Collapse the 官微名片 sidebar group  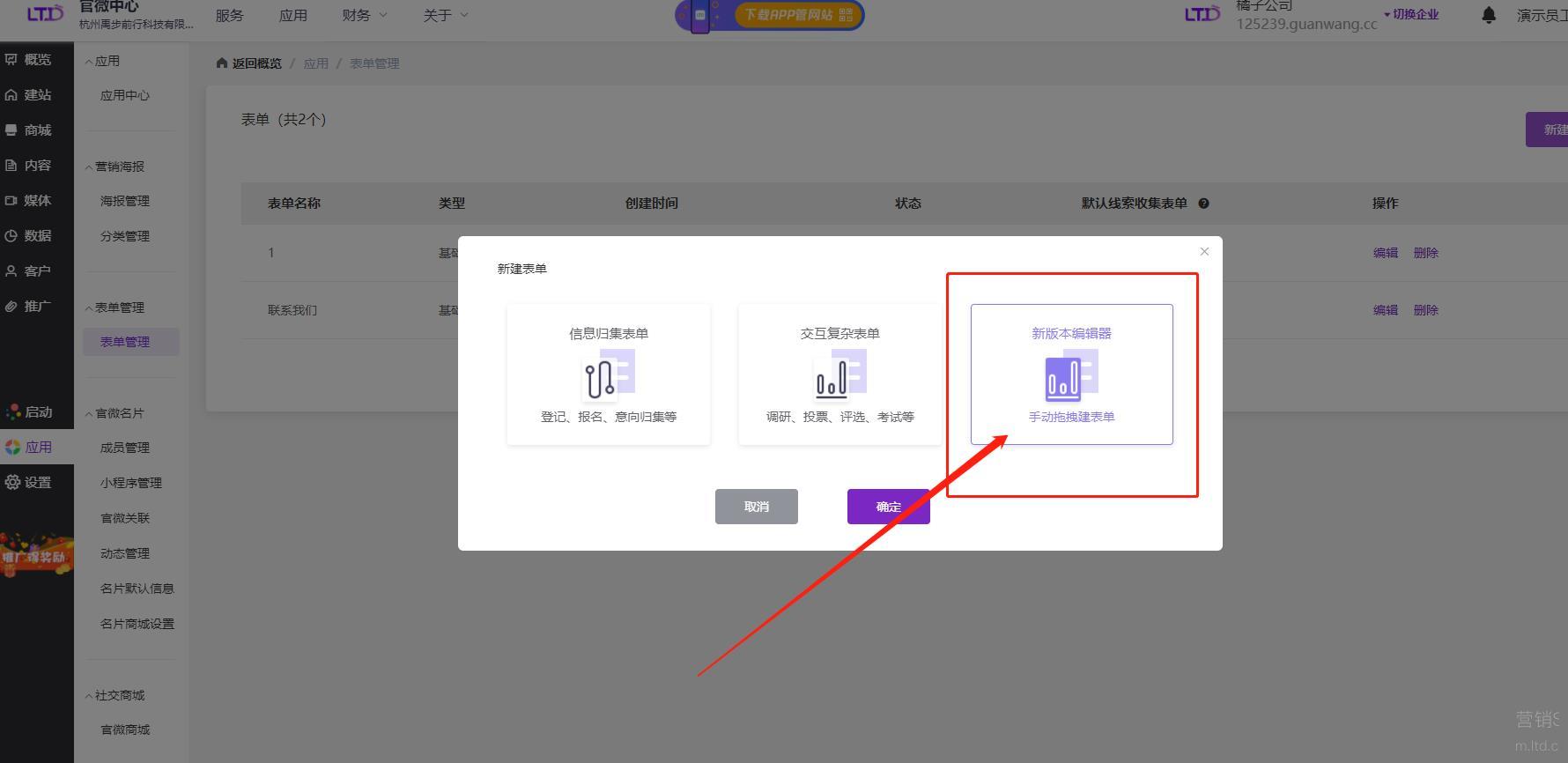(114, 413)
